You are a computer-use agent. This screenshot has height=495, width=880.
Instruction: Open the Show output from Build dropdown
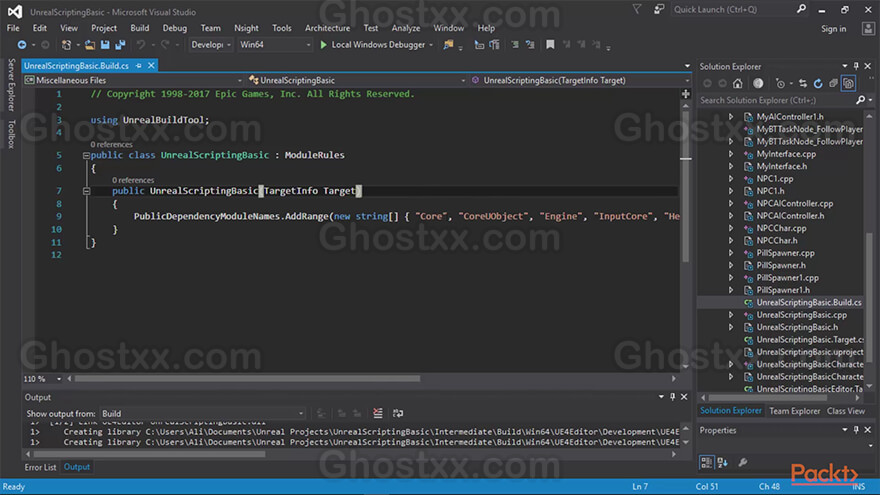coord(203,414)
